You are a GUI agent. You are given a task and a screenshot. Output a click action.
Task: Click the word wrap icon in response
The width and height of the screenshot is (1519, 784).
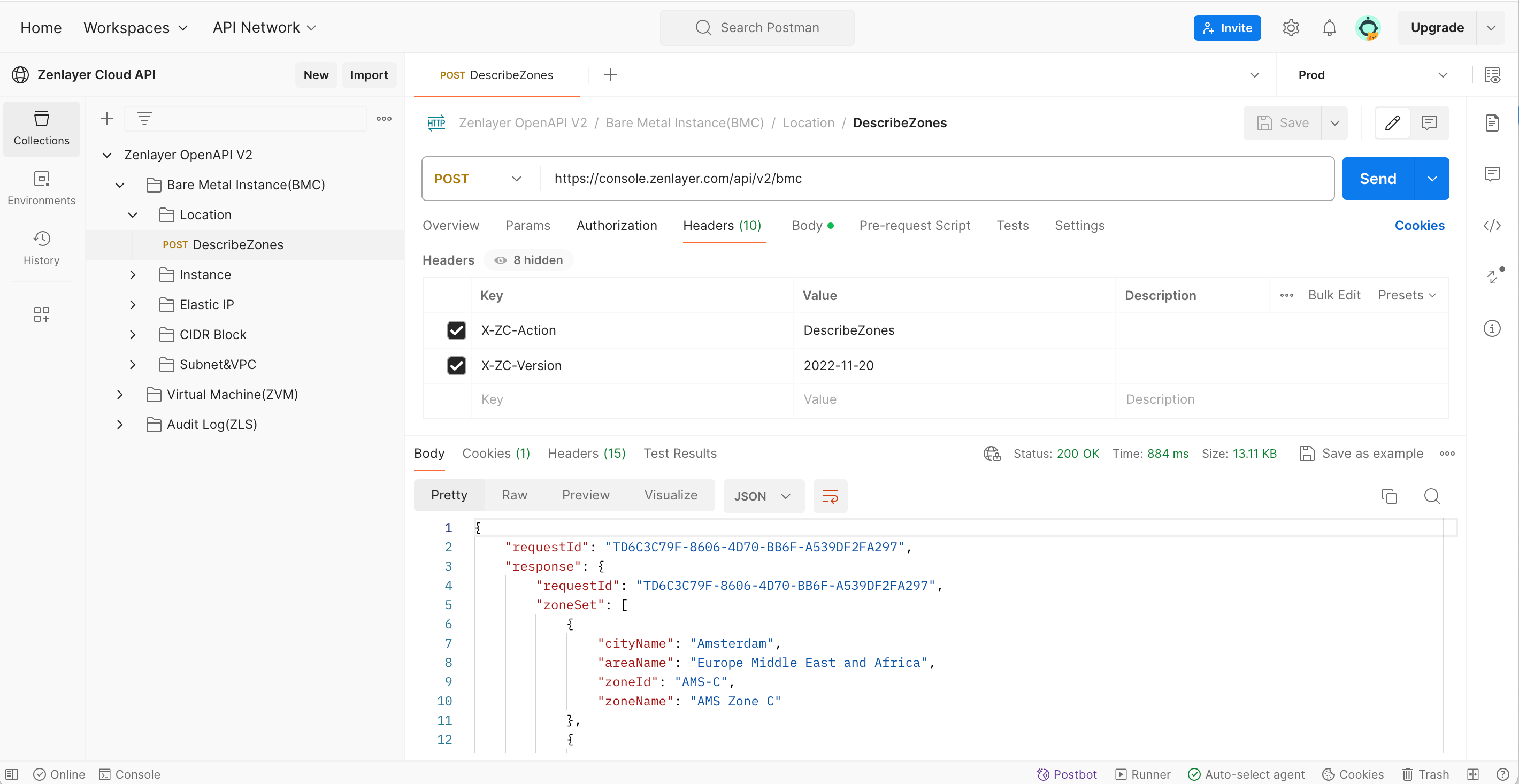[830, 496]
